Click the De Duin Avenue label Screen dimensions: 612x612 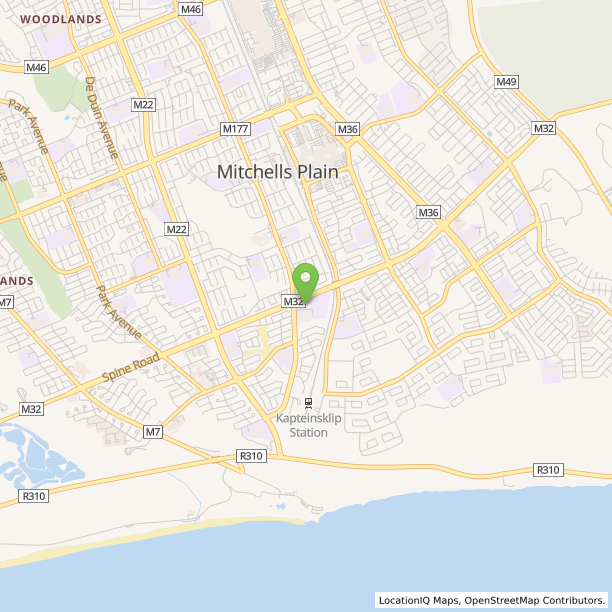point(101,118)
